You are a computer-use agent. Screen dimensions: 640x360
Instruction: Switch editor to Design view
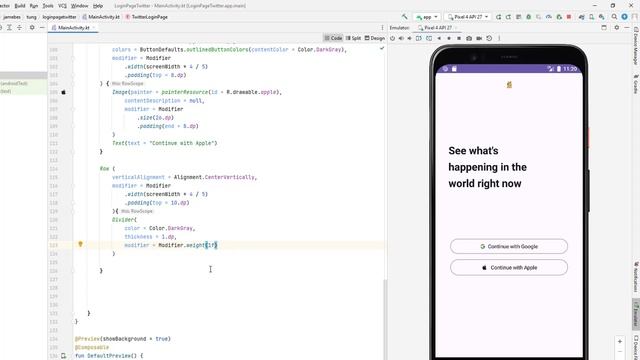pos(374,38)
